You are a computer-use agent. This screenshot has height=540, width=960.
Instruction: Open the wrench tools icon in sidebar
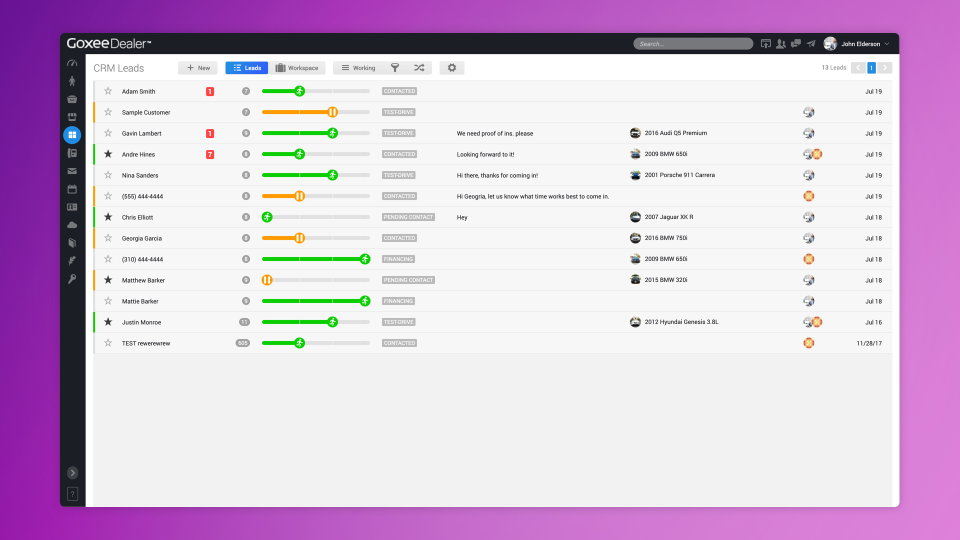[x=72, y=279]
